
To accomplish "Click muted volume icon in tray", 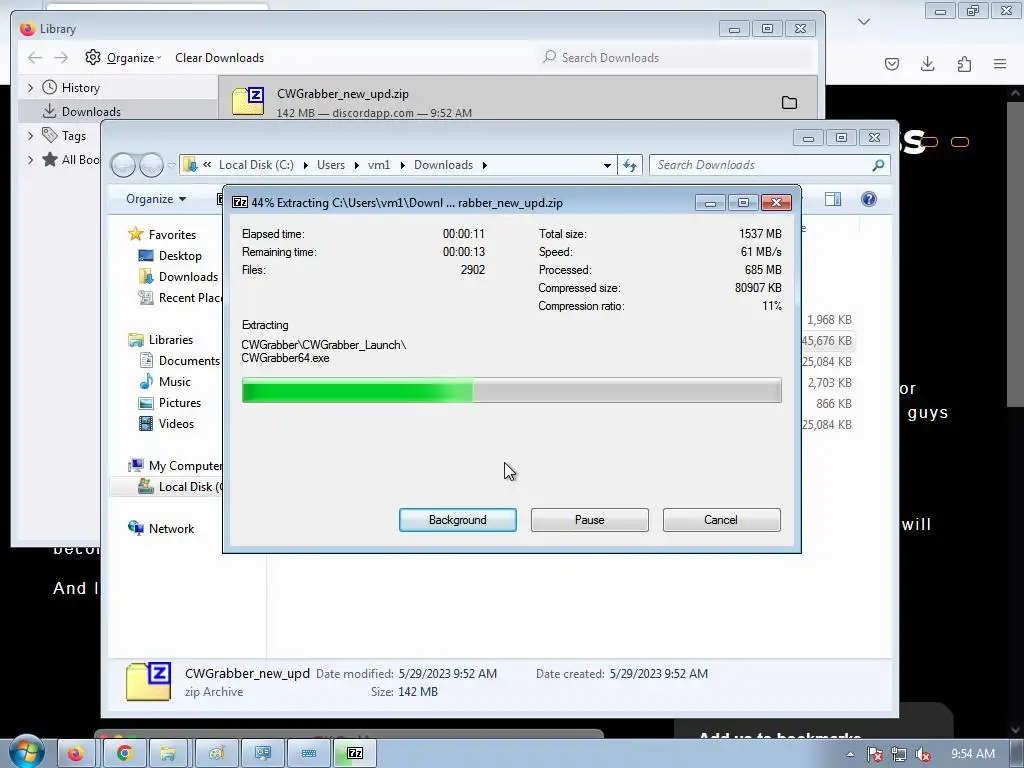I will pyautogui.click(x=923, y=754).
